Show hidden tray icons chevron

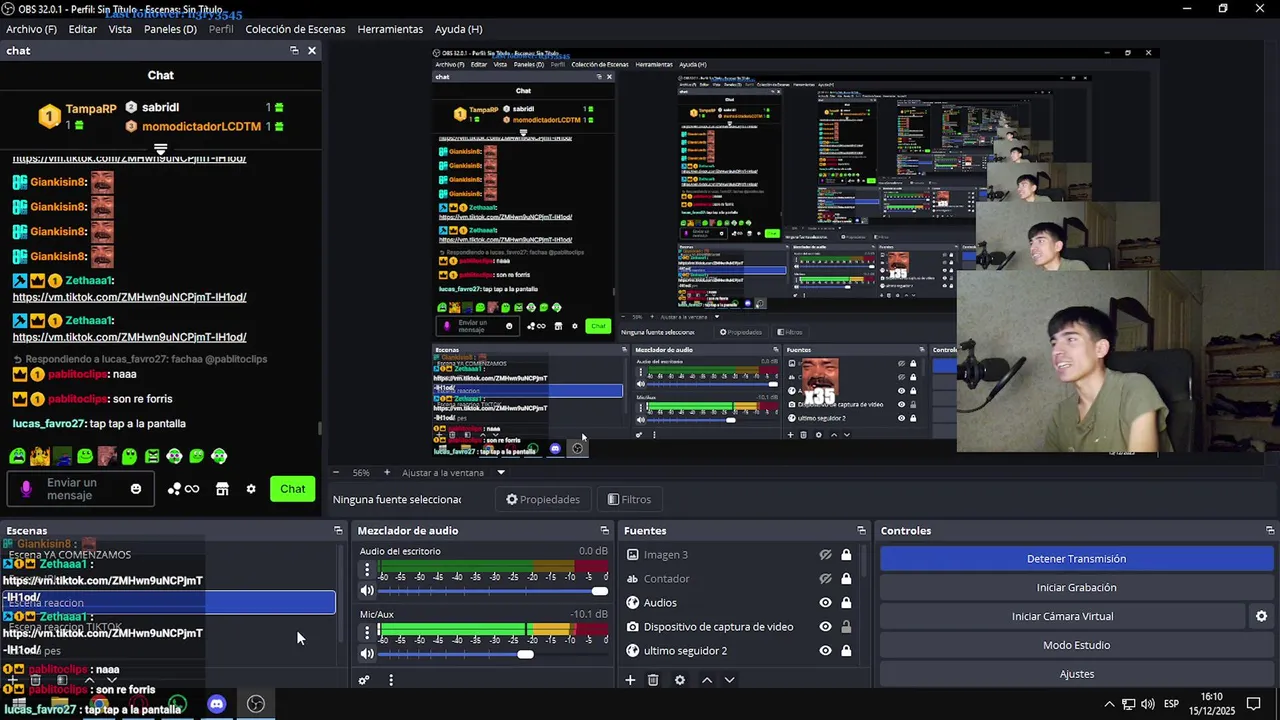point(1109,704)
